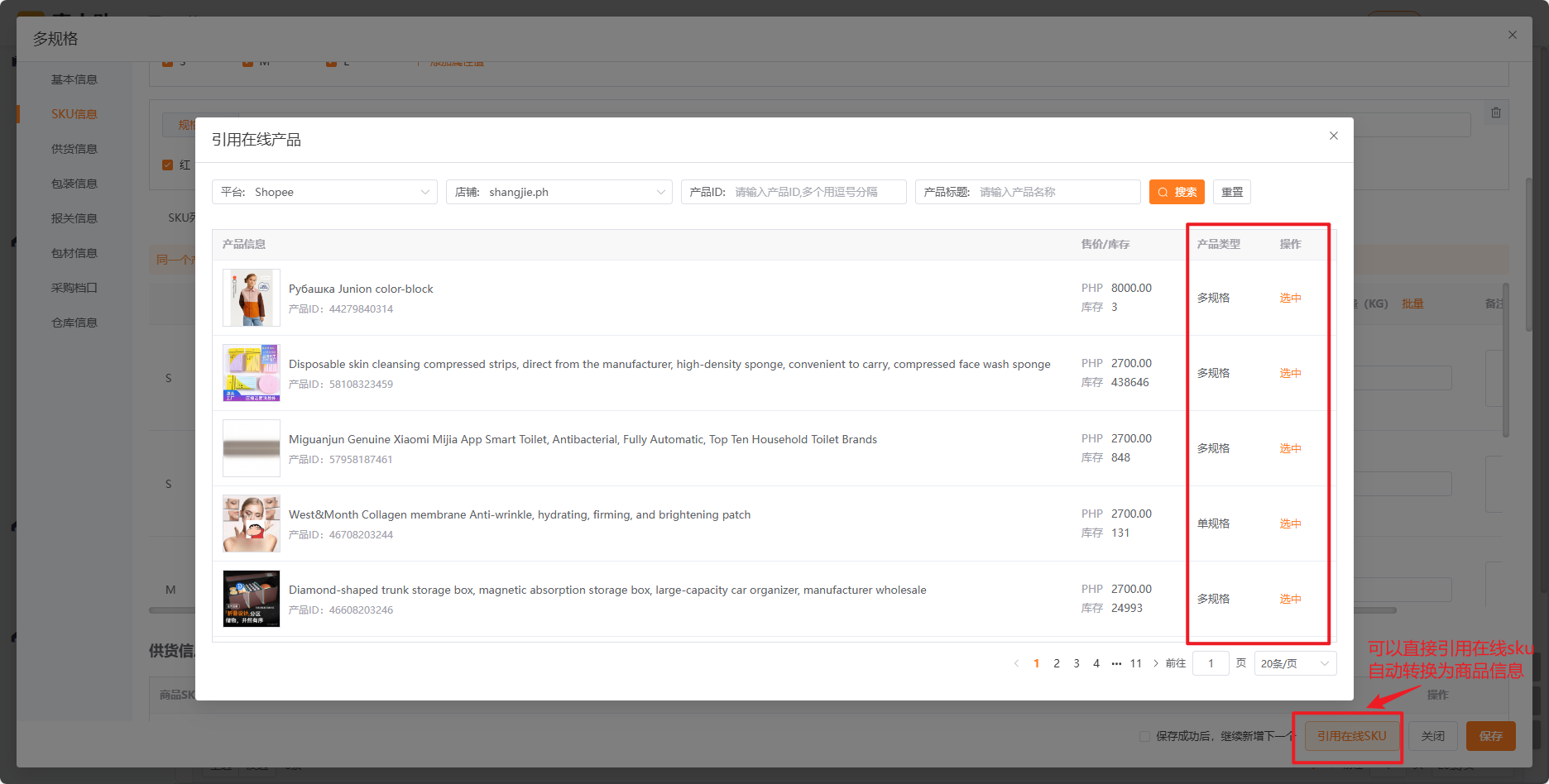Image resolution: width=1549 pixels, height=784 pixels.
Task: Click the trash delete icon in spec panel
Action: coord(1496,112)
